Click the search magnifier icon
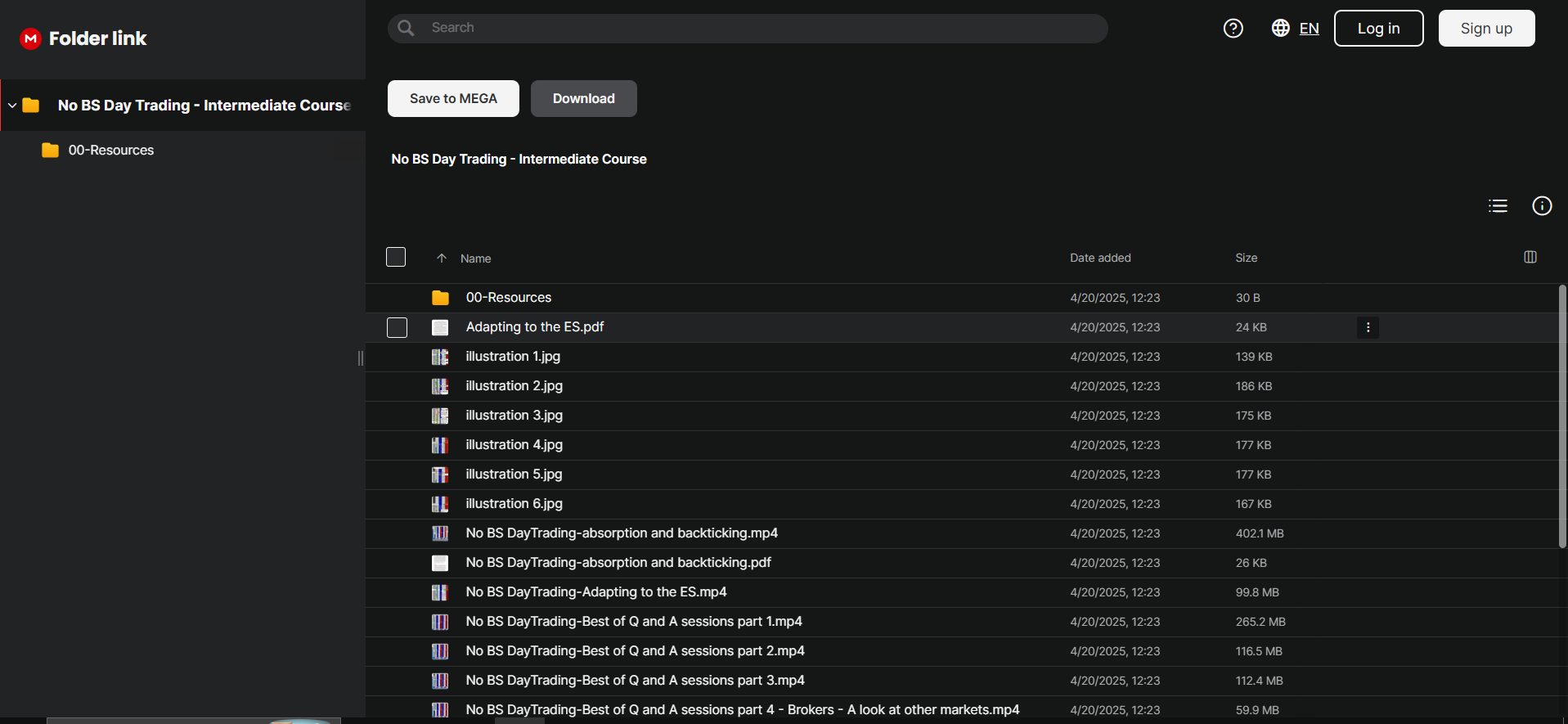Viewport: 1568px width, 724px height. tap(406, 28)
